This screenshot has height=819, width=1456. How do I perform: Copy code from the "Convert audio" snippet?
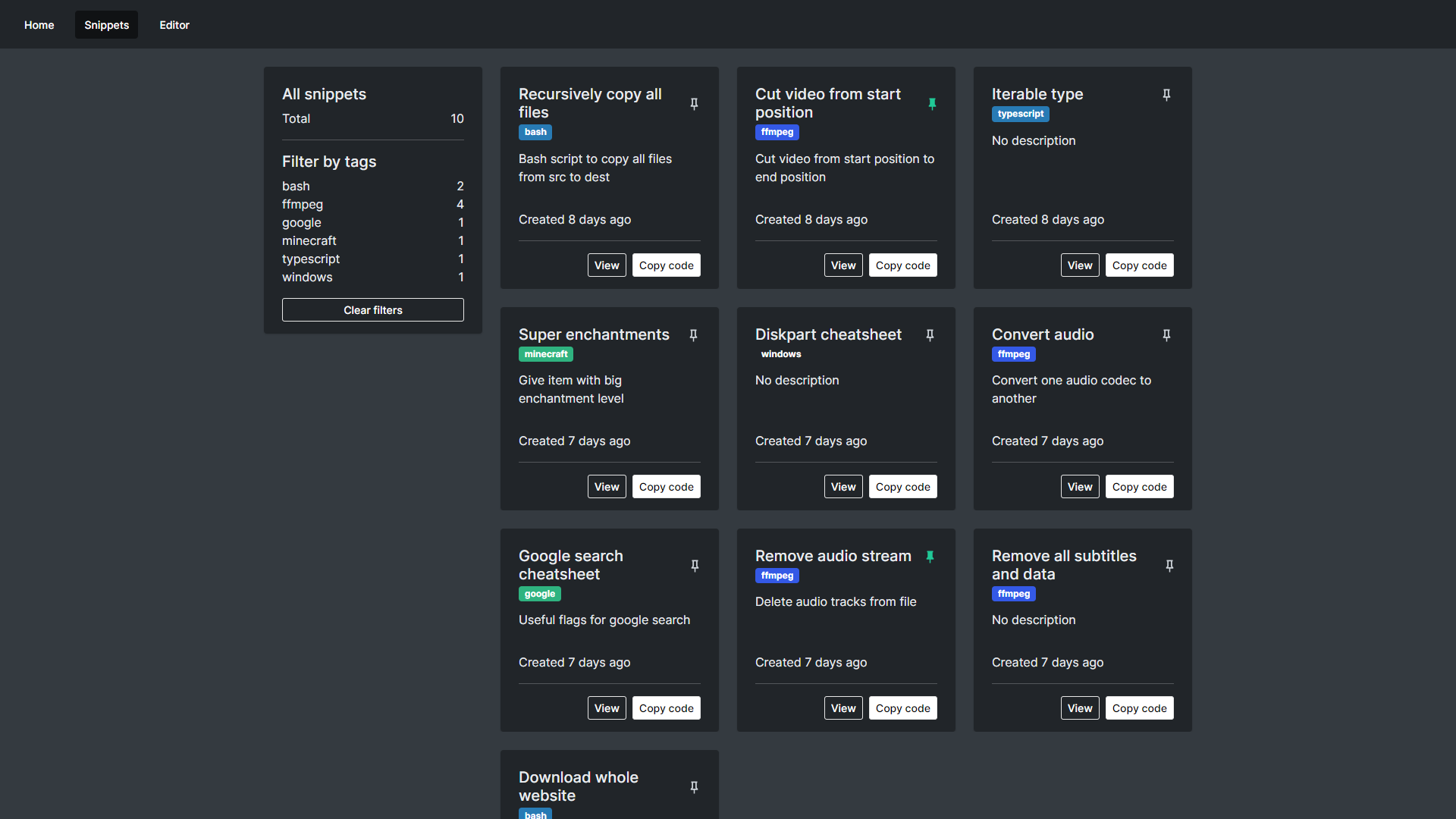(1139, 486)
